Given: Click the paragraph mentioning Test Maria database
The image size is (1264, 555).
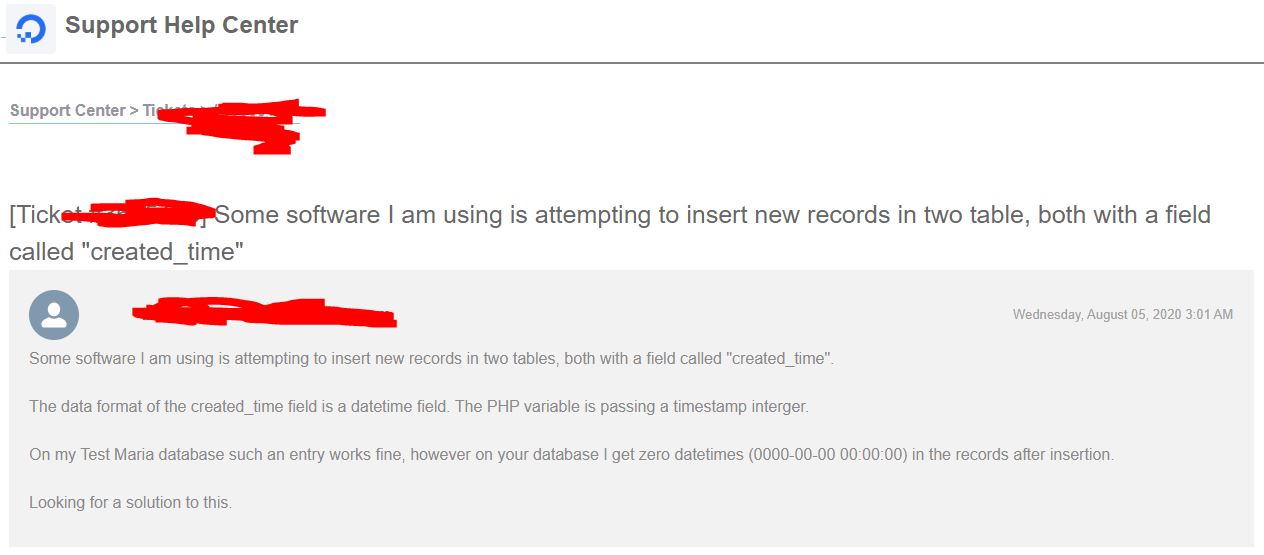Looking at the screenshot, I should (571, 454).
